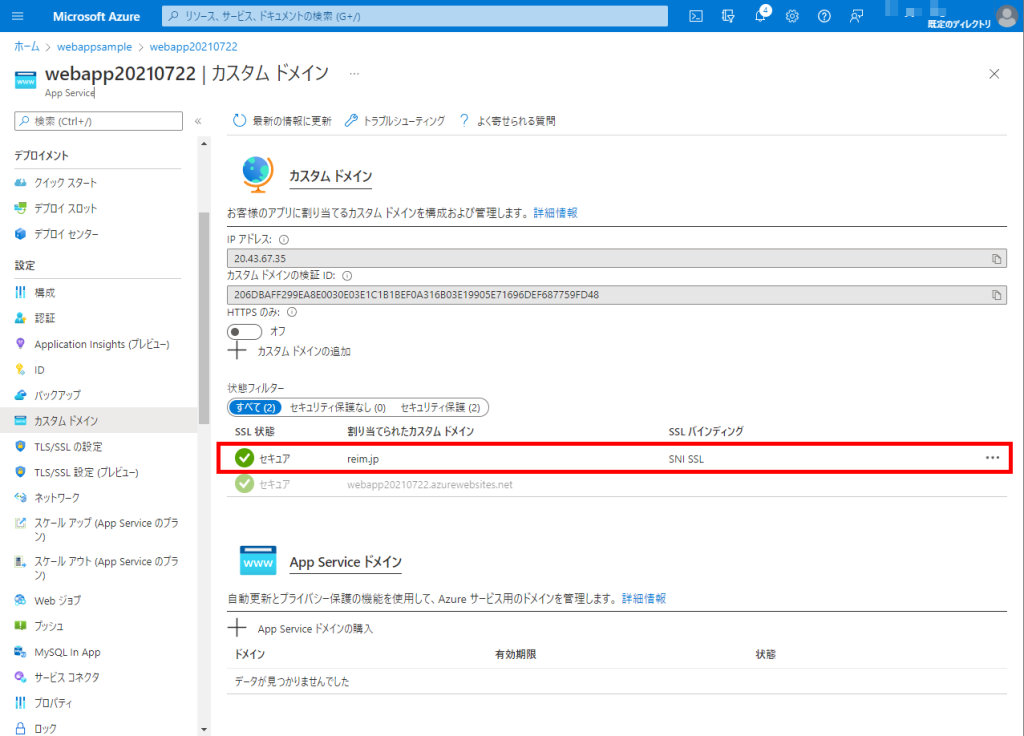1024x736 pixels.
Task: Toggle the HTTPS のみ switch
Action: pos(244,332)
